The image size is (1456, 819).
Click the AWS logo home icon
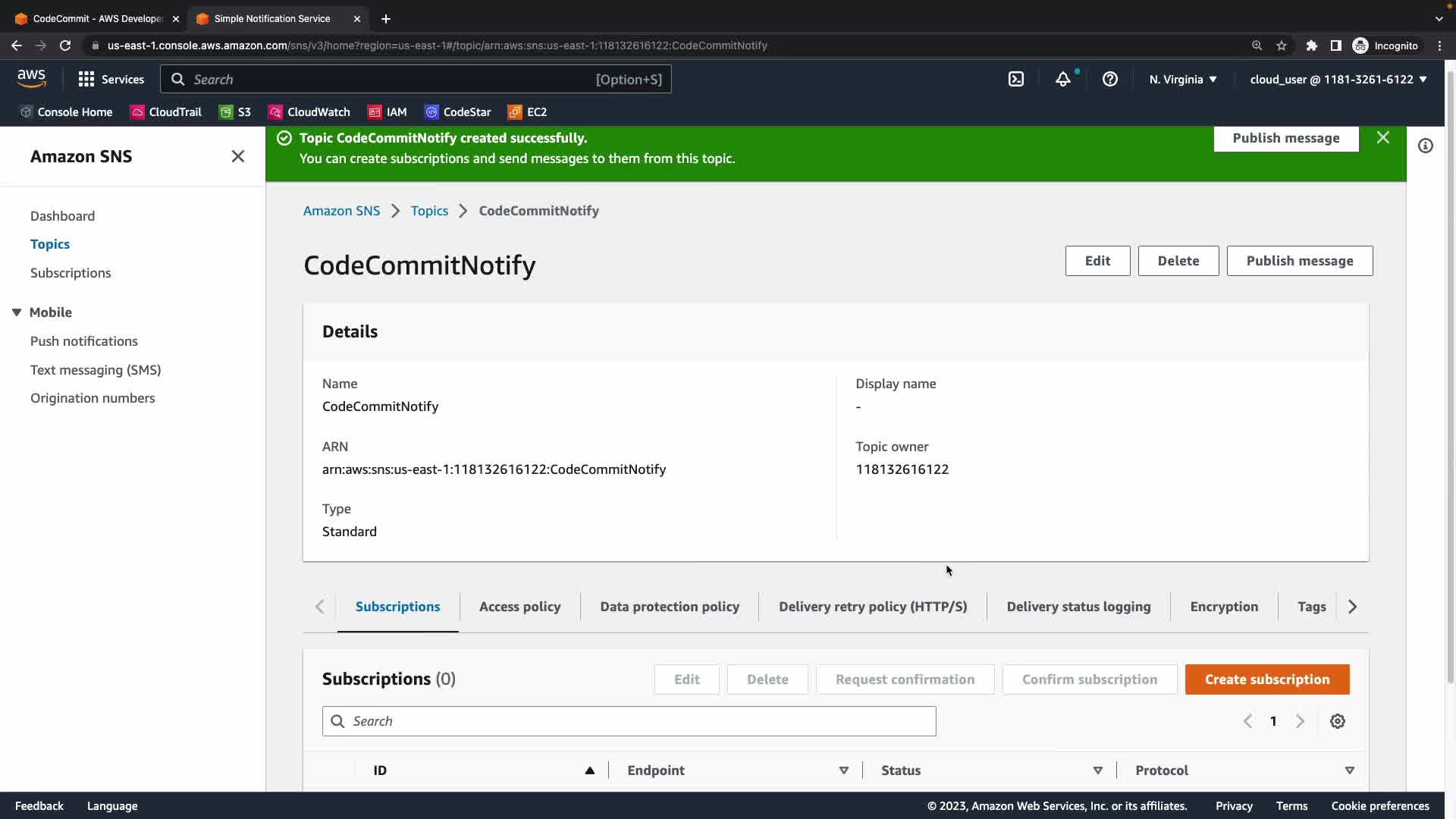pos(31,78)
